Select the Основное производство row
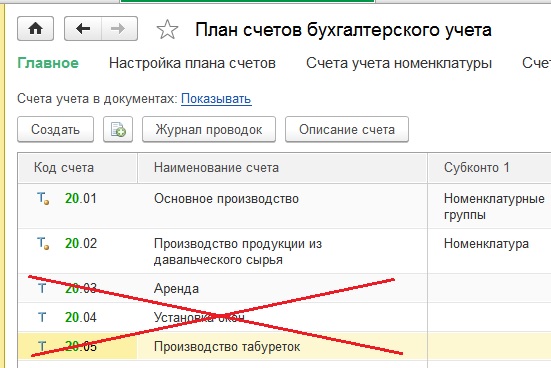551x368 pixels. 284,206
